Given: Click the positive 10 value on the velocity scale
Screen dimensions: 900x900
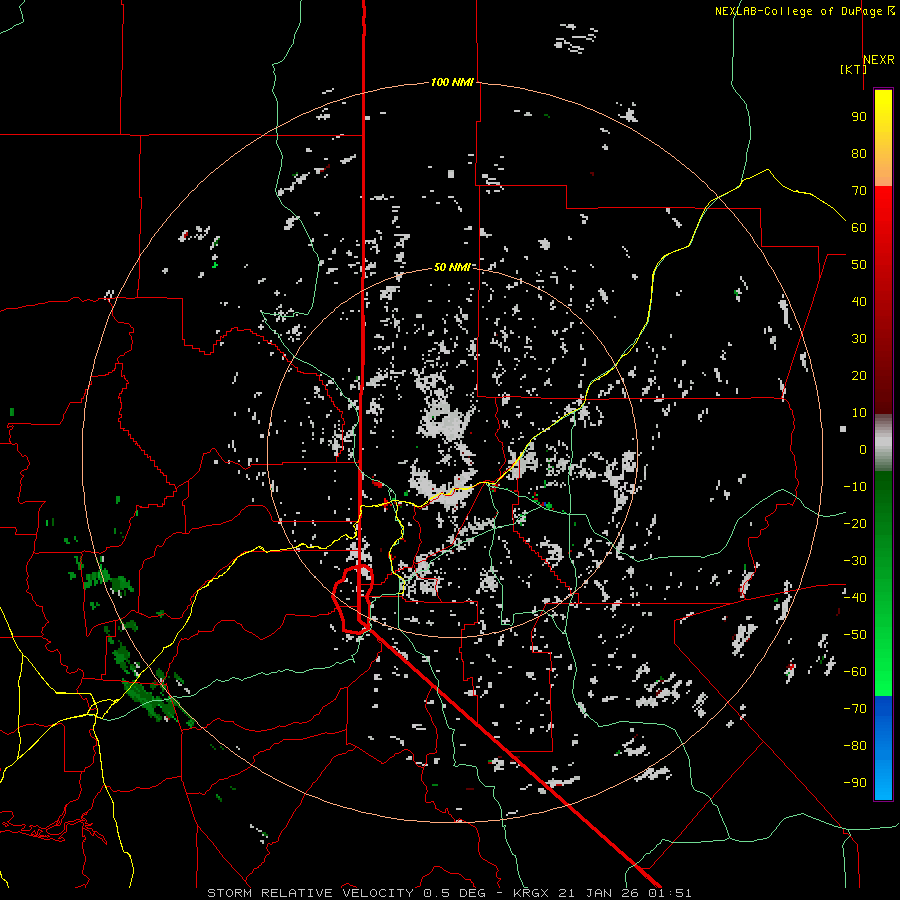Looking at the screenshot, I should pyautogui.click(x=859, y=413).
